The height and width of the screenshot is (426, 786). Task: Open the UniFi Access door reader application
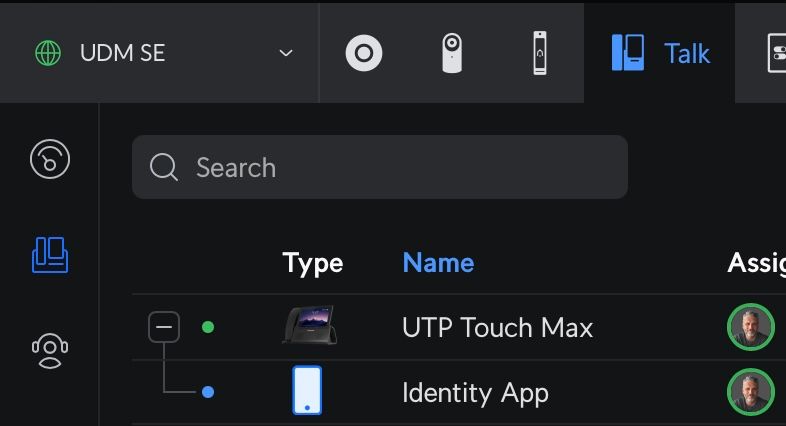[x=540, y=53]
